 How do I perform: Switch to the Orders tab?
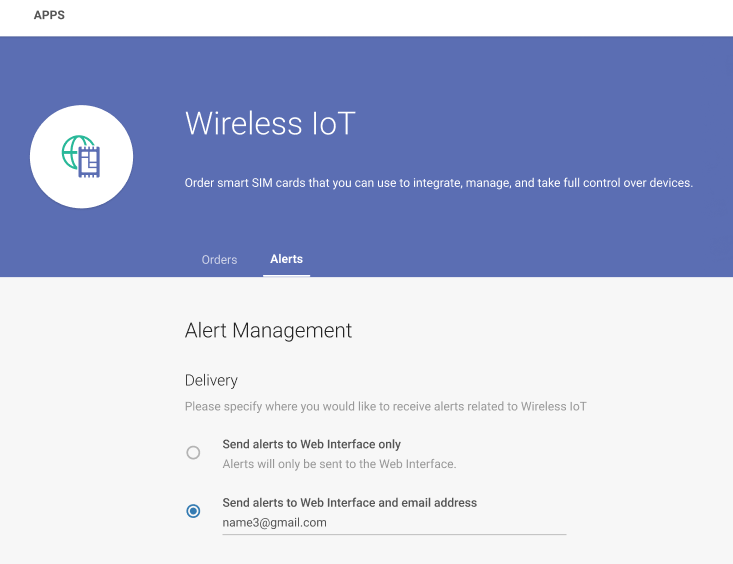(x=219, y=260)
